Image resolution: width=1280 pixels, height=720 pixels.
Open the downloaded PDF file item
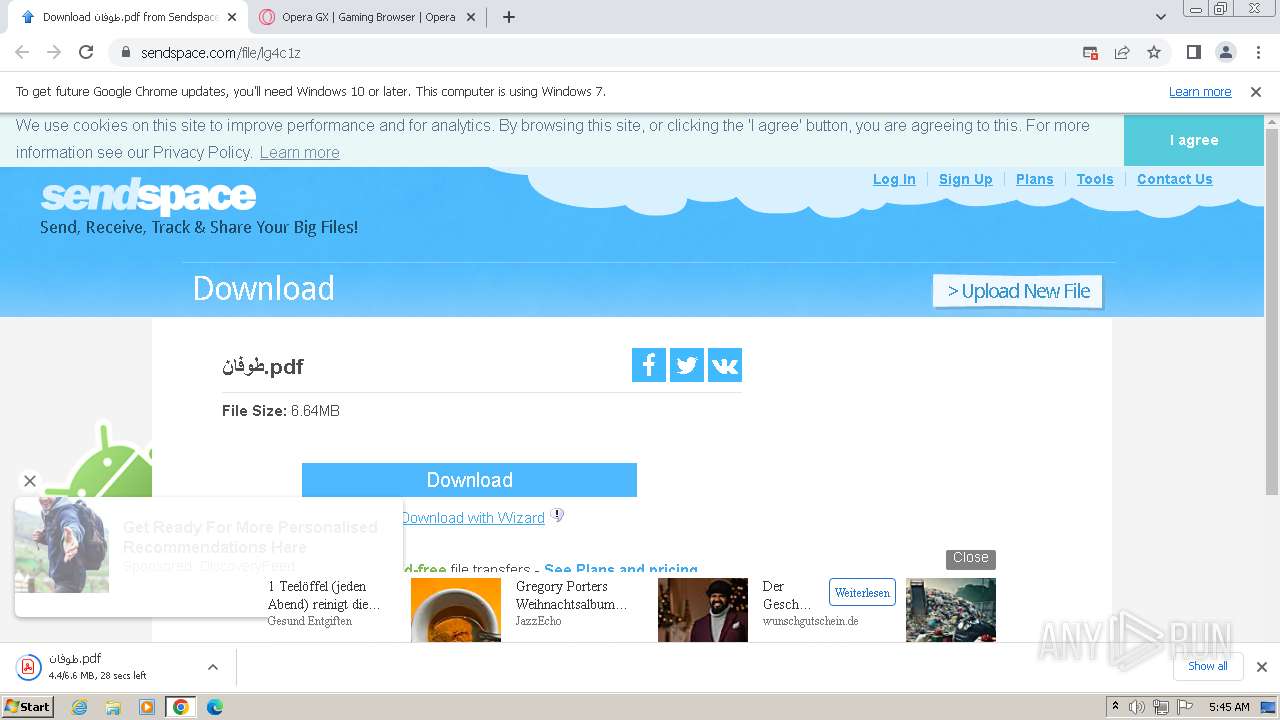[x=98, y=667]
